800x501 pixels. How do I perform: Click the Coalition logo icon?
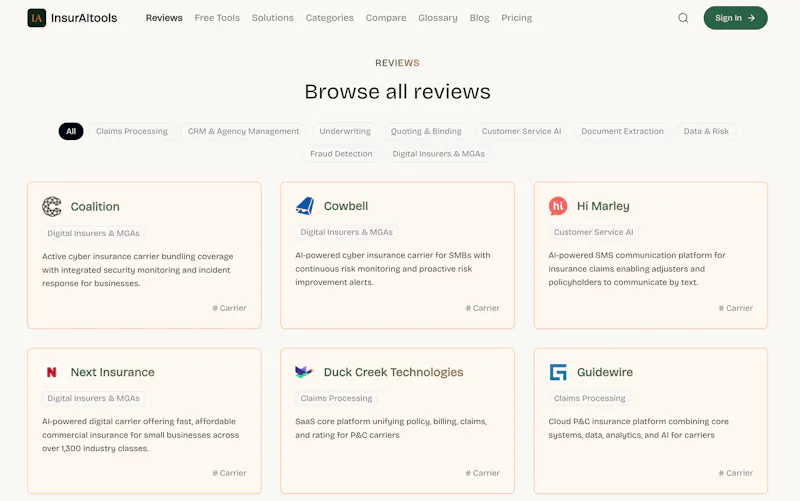coord(52,207)
